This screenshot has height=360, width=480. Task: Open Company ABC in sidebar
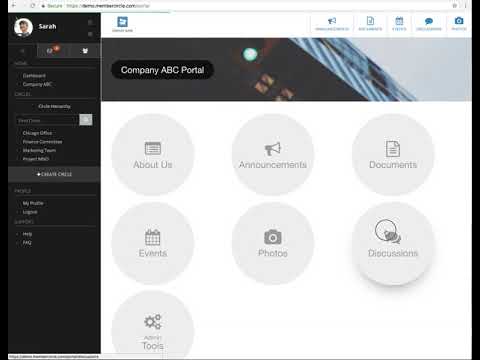coord(37,84)
